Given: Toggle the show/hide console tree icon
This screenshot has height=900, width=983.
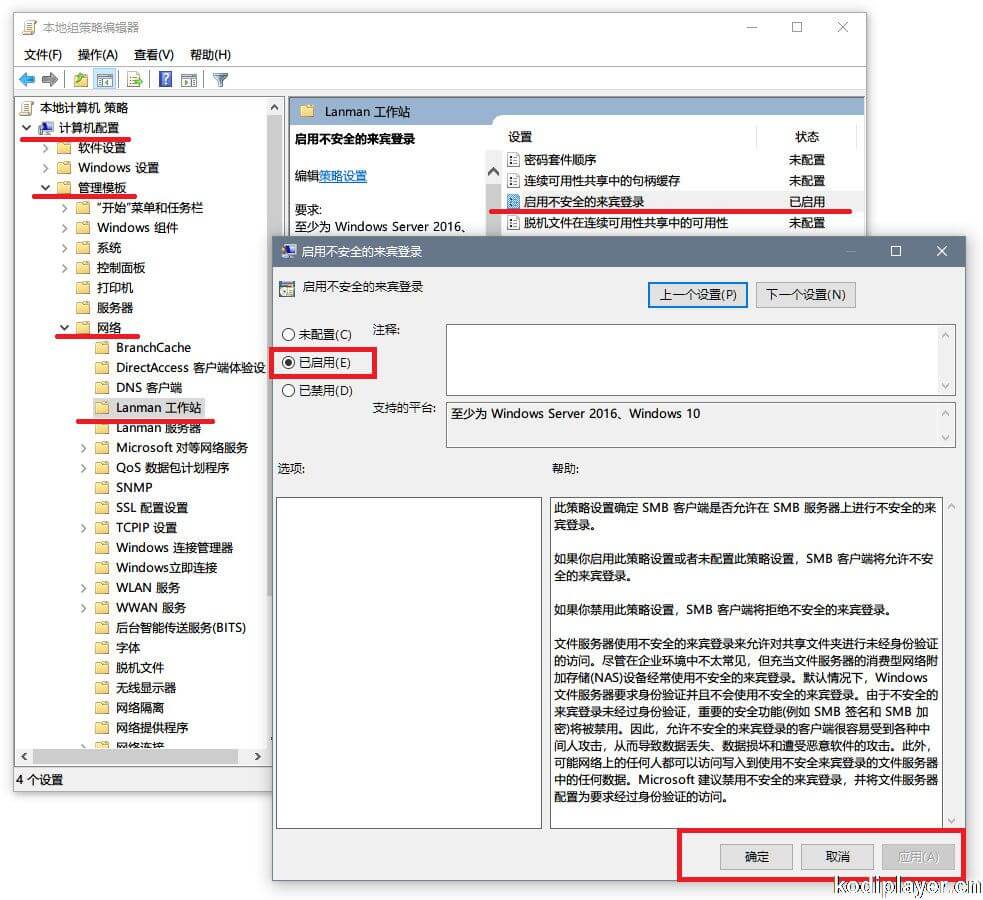Looking at the screenshot, I should 104,80.
